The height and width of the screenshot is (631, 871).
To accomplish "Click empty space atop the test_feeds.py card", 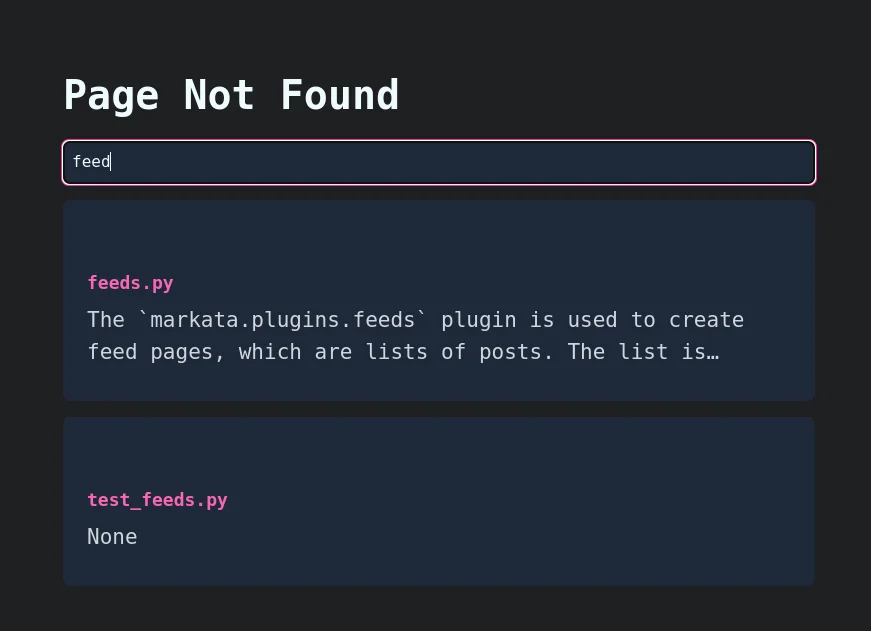I will tap(438, 448).
